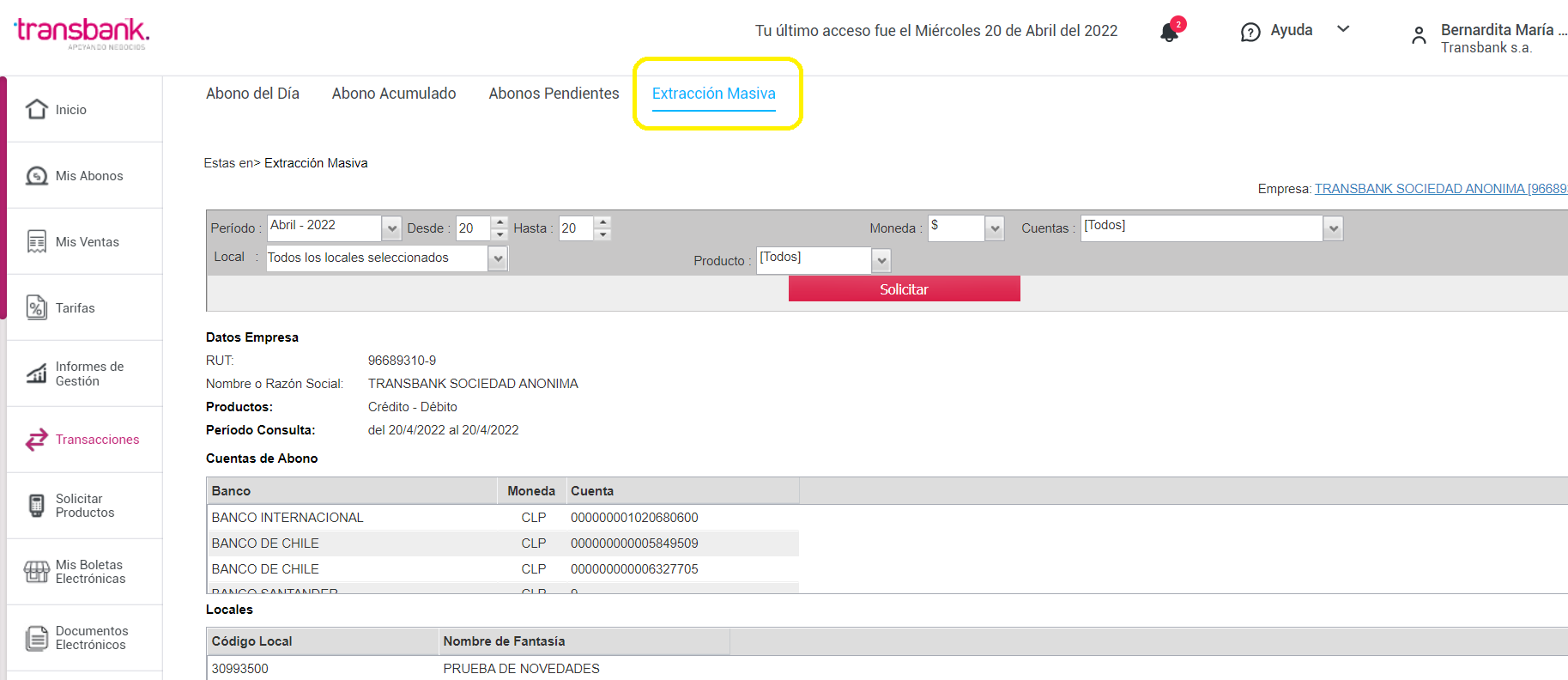Decrease the Hasta day value

(x=602, y=234)
